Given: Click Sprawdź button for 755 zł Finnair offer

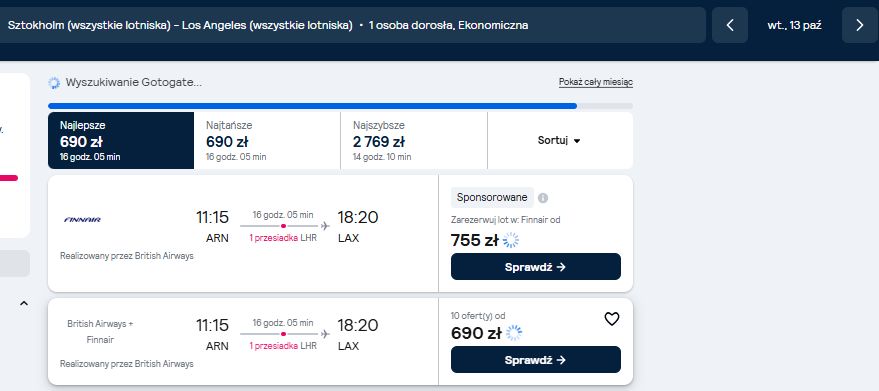Looking at the screenshot, I should pyautogui.click(x=535, y=266).
